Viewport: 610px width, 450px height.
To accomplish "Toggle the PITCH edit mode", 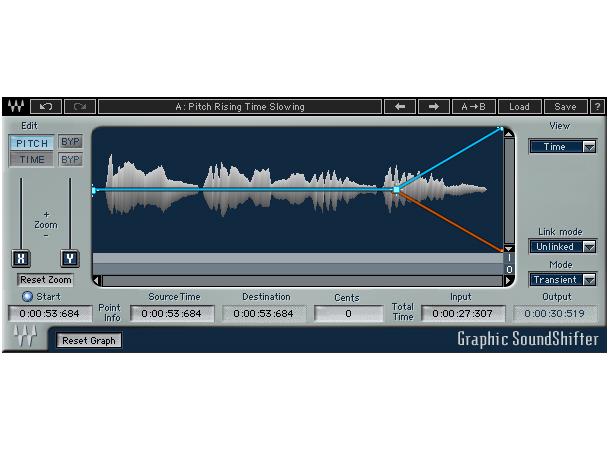I will (32, 143).
